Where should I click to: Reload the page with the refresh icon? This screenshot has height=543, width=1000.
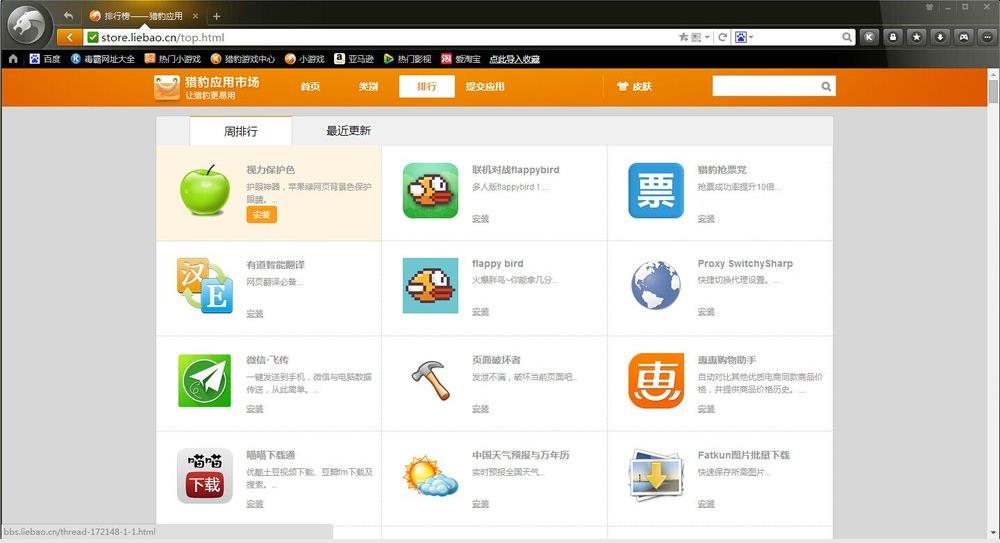tap(723, 38)
